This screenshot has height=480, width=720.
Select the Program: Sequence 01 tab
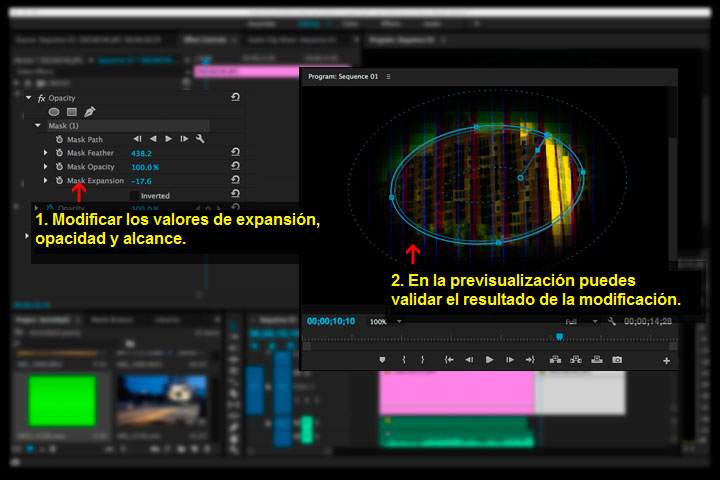click(x=343, y=77)
